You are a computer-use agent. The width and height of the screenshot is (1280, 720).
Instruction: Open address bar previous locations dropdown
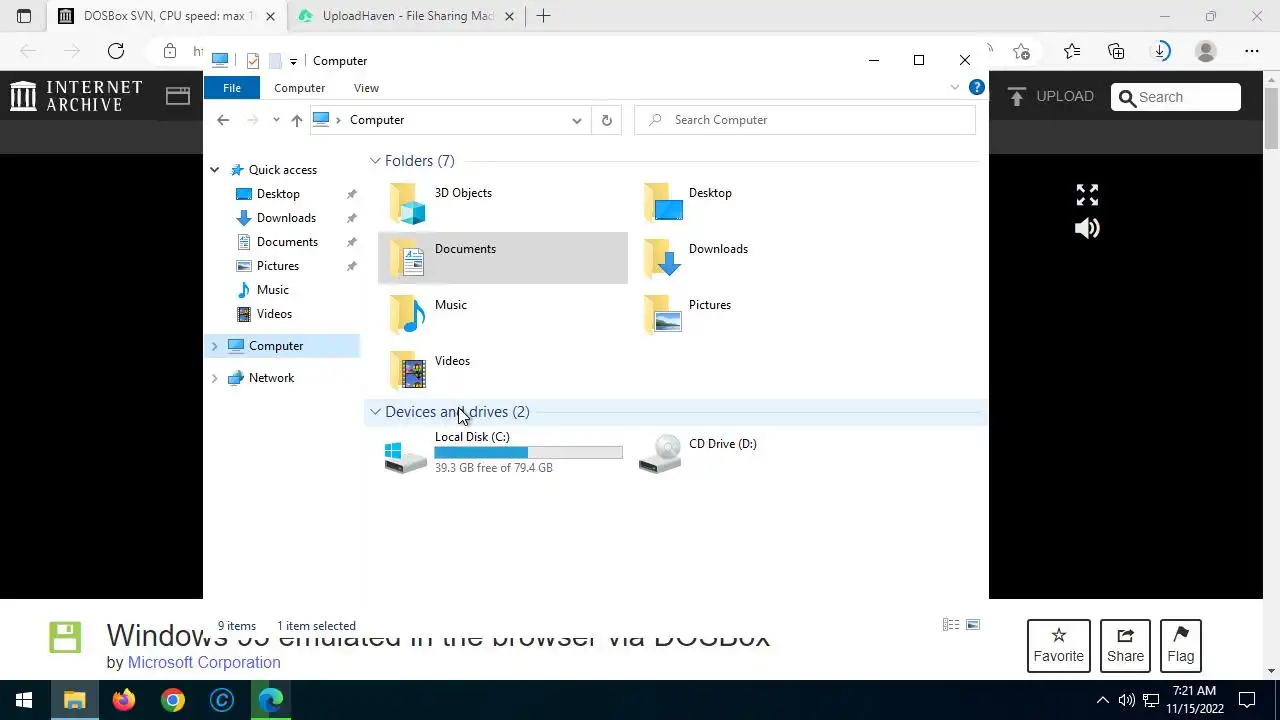point(576,120)
